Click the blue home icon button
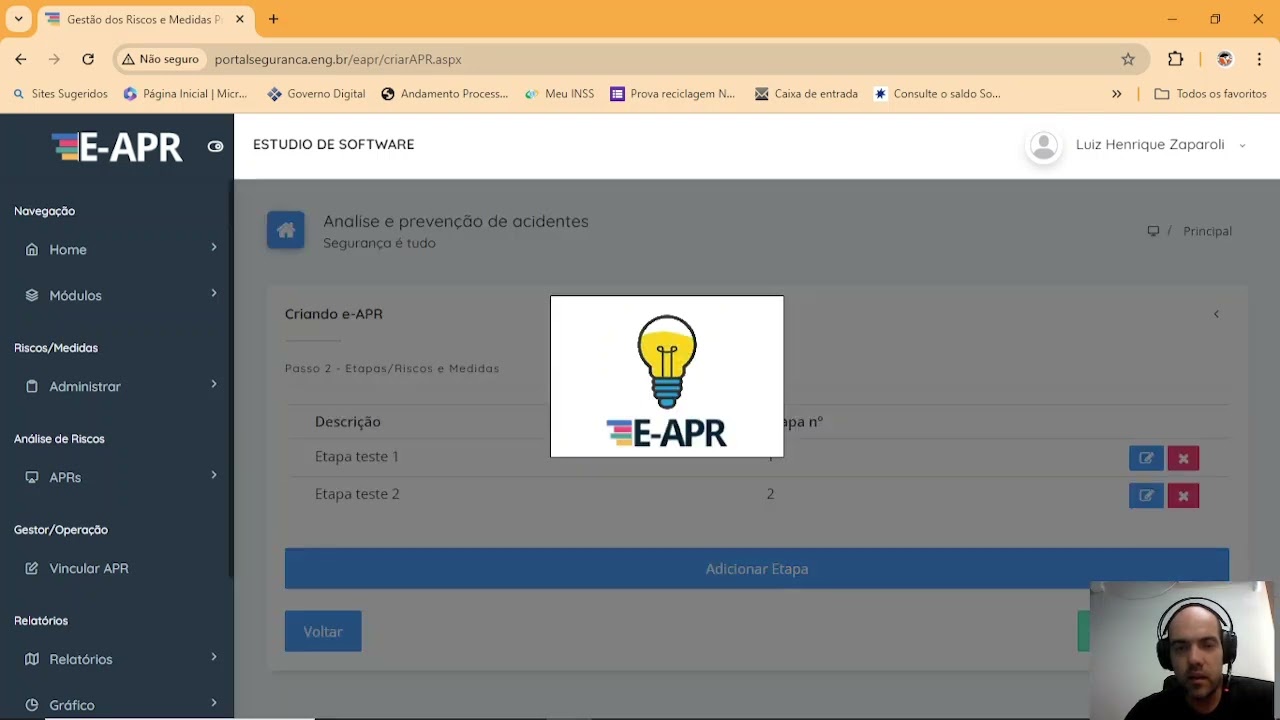 pyautogui.click(x=286, y=231)
